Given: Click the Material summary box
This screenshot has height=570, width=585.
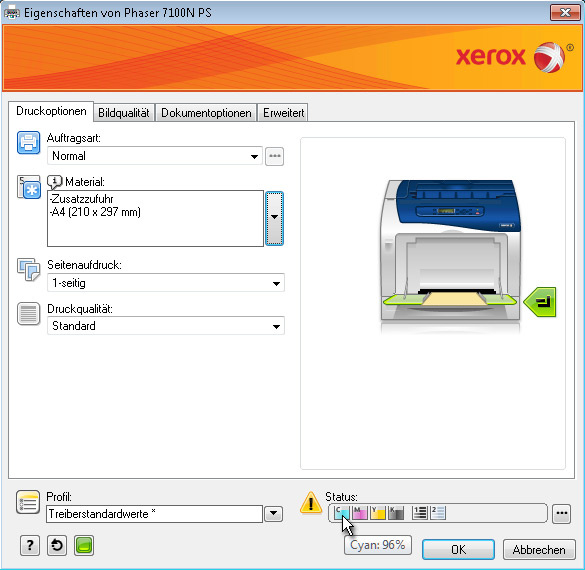Looking at the screenshot, I should click(155, 219).
